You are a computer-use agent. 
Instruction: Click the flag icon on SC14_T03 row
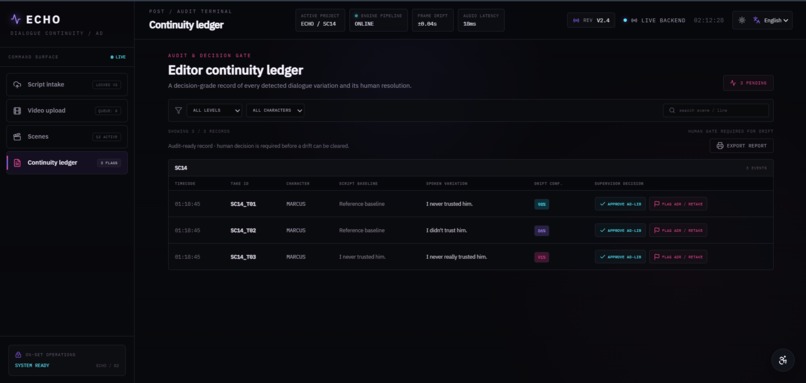(656, 257)
